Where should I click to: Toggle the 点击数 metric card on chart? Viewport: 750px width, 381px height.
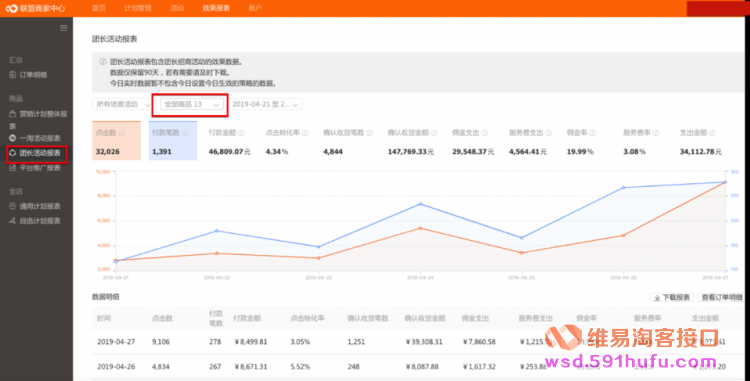[116, 141]
